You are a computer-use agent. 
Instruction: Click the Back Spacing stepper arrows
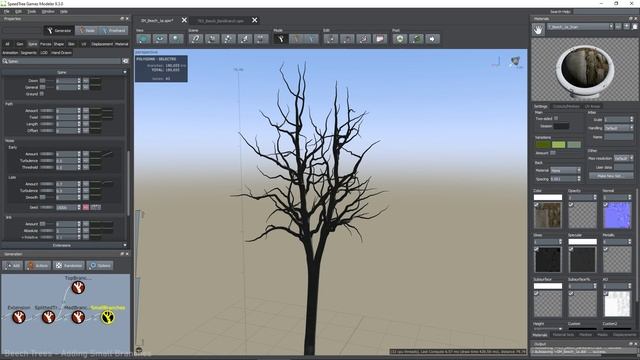[579, 179]
